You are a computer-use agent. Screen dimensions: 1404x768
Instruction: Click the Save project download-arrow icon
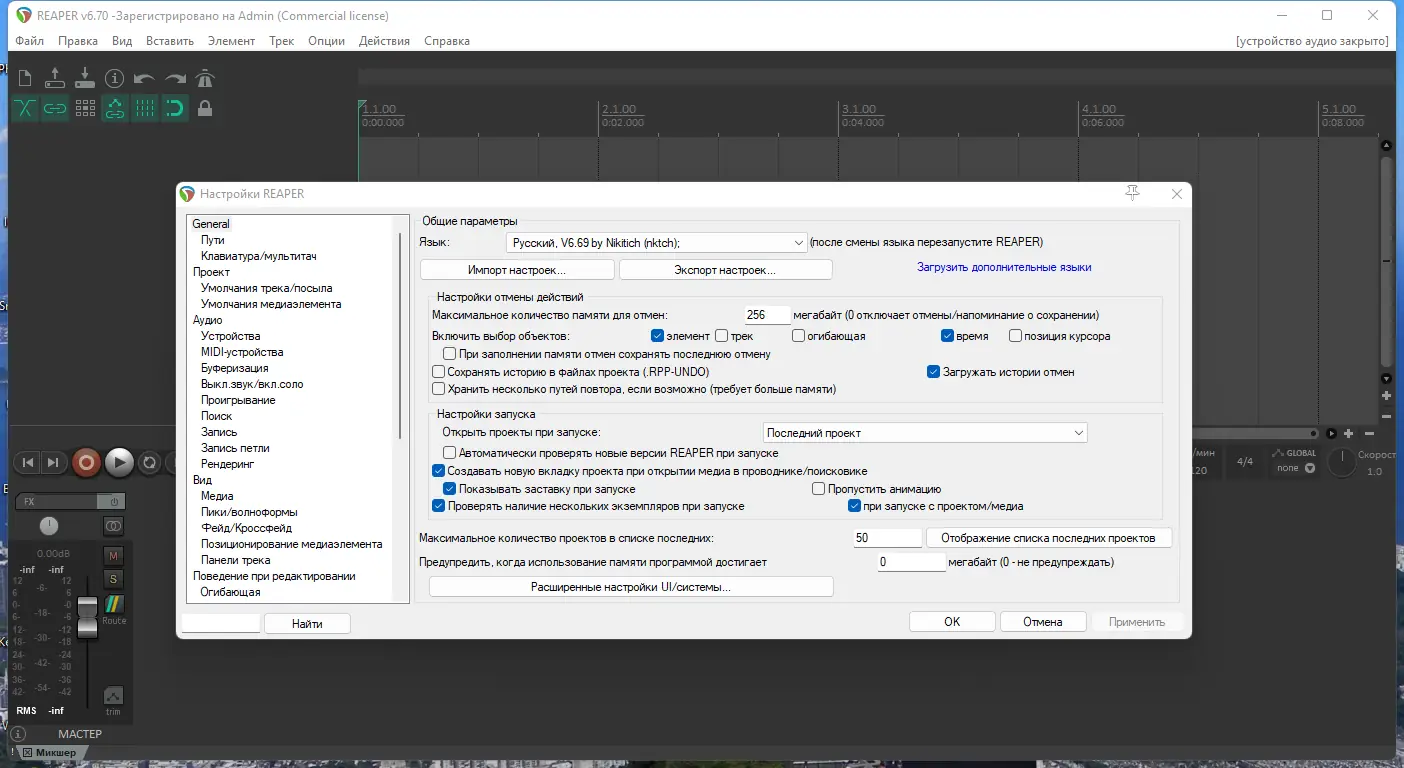[85, 78]
